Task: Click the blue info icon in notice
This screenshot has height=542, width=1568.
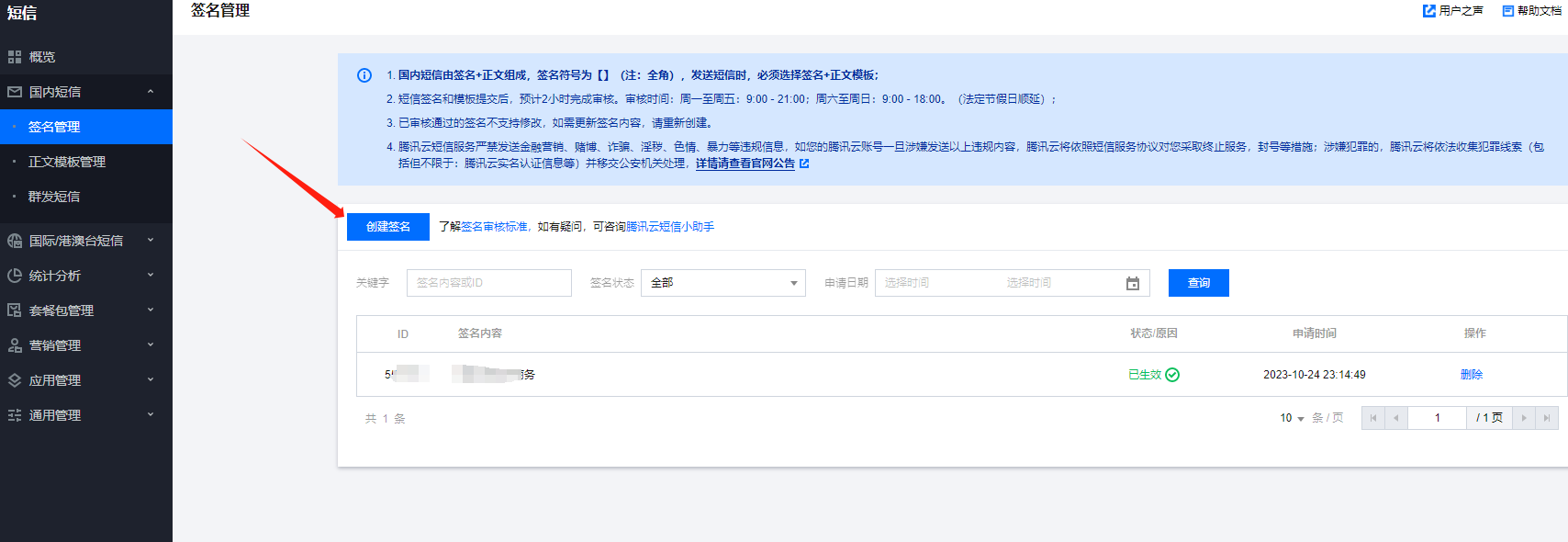Action: pyautogui.click(x=364, y=75)
